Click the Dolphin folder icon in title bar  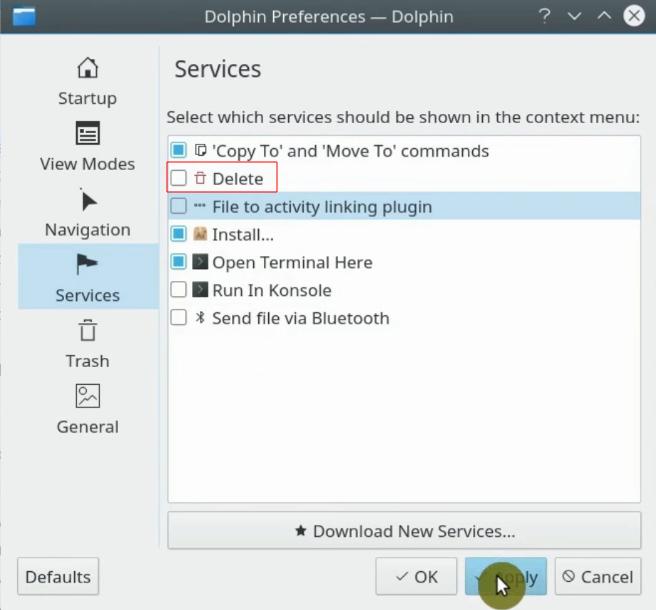pos(24,17)
